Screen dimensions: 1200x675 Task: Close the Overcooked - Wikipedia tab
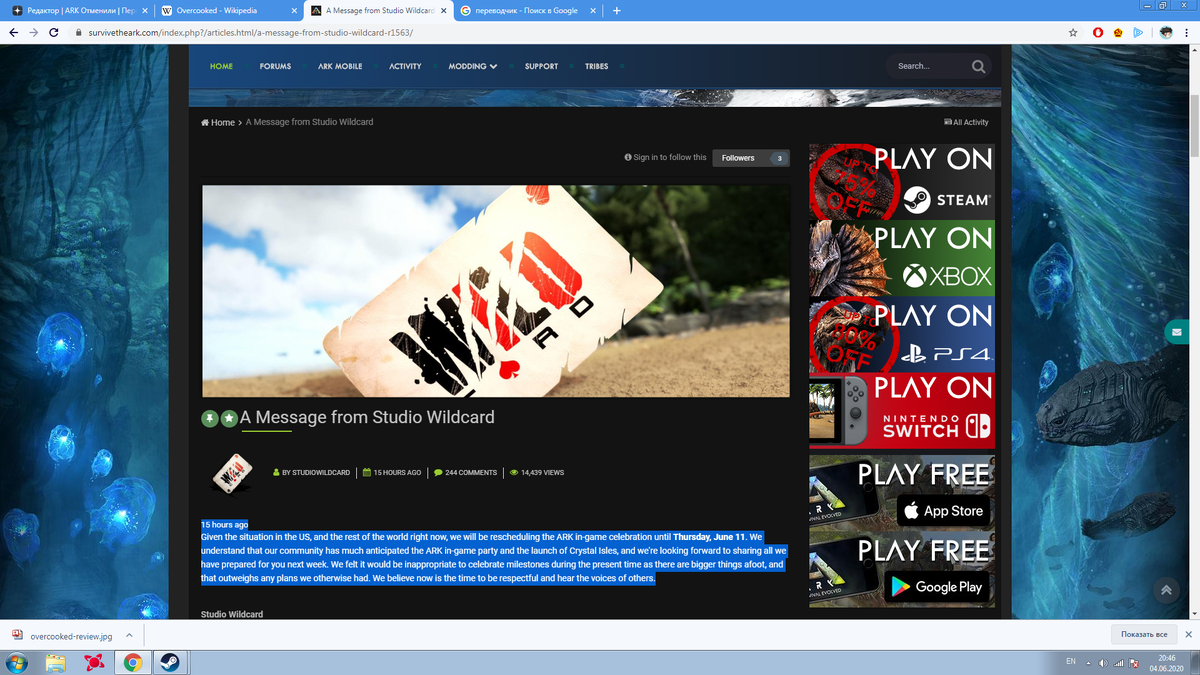click(293, 11)
